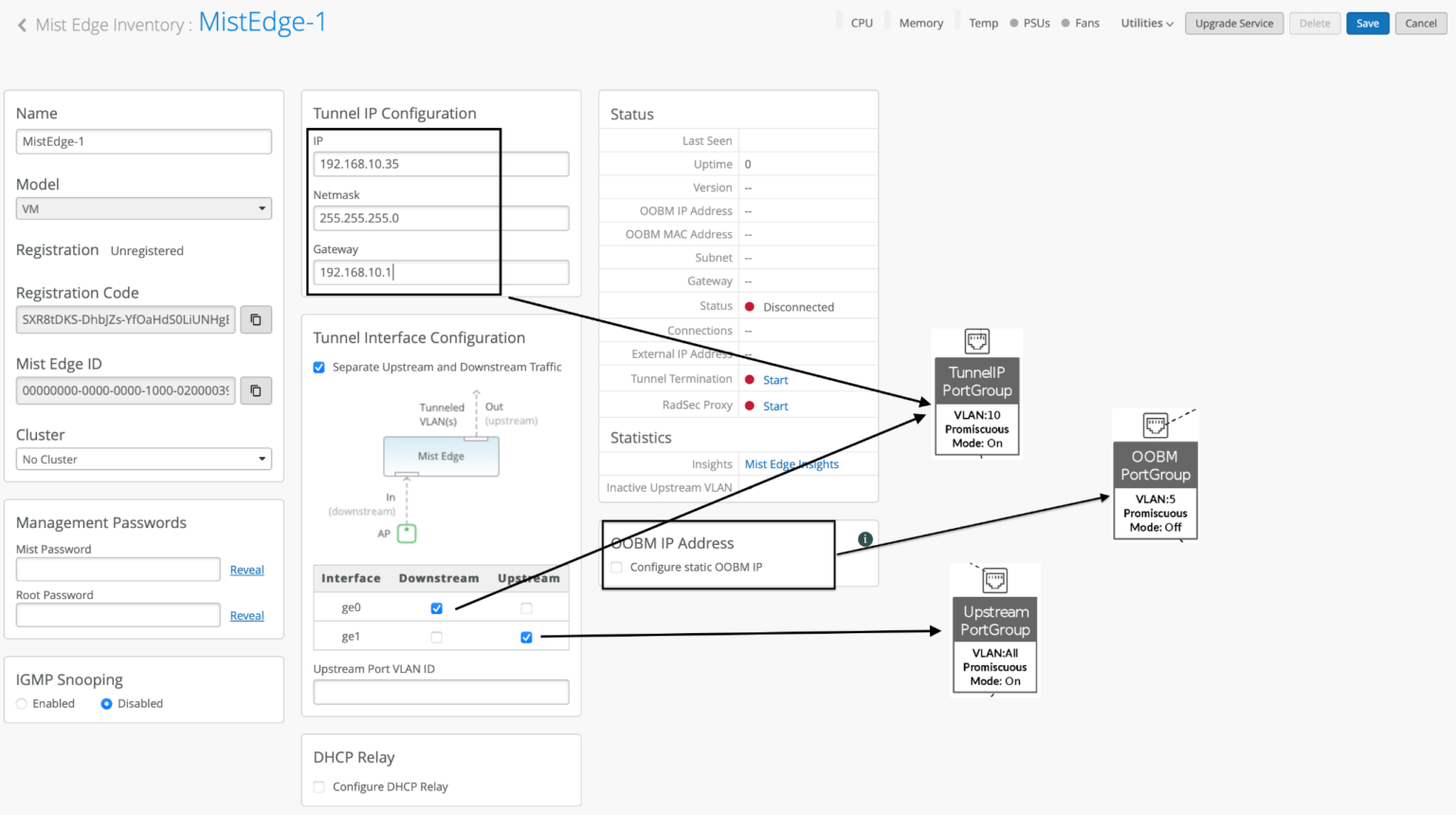
Task: Copy the Mist Edge ID
Action: click(x=256, y=390)
